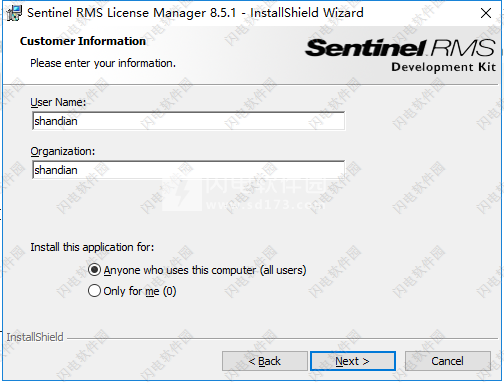Viewport: 504px width, 383px height.
Task: Close the InstallShield Wizard window
Action: pyautogui.click(x=486, y=13)
